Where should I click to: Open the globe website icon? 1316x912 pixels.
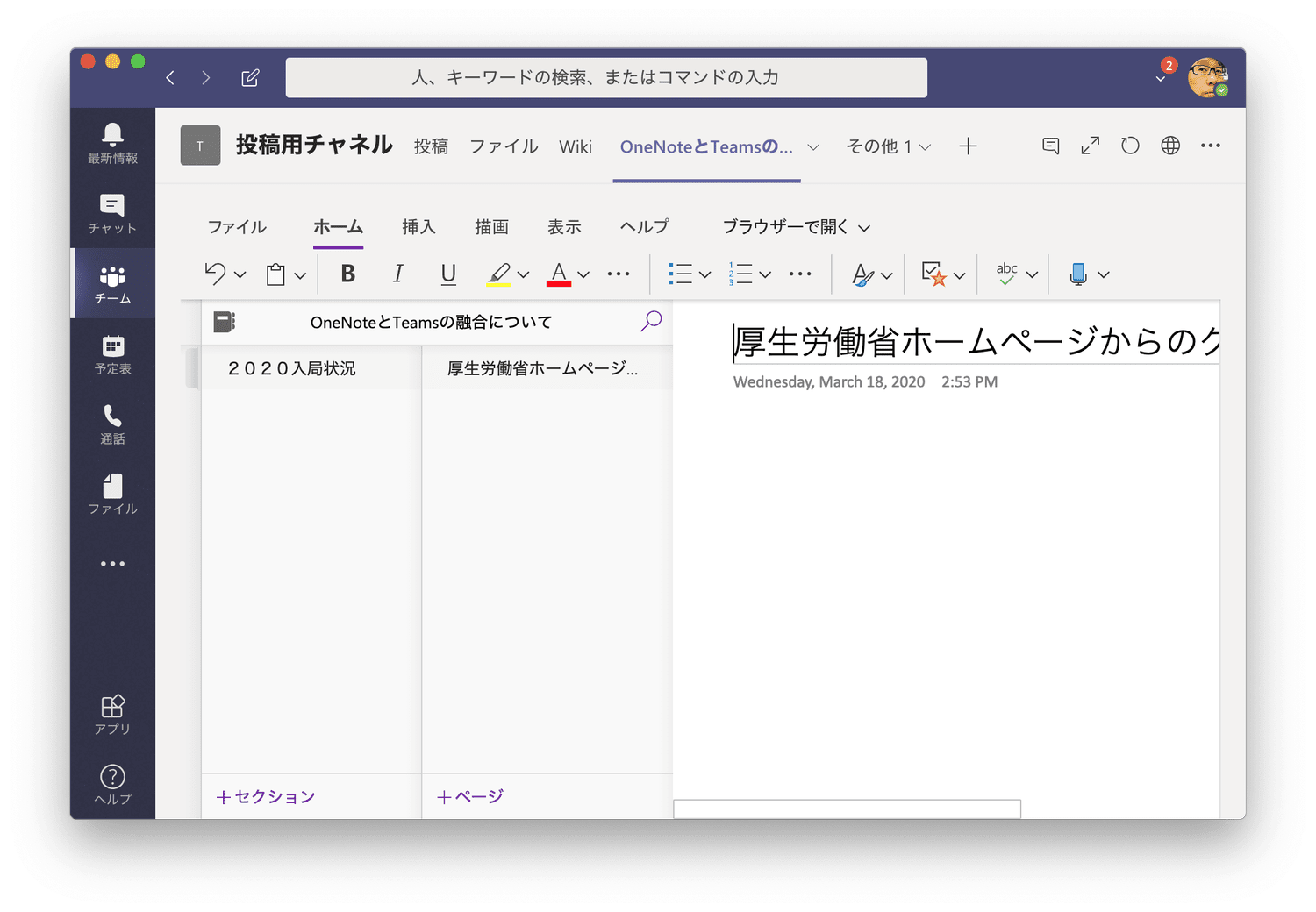(x=1170, y=146)
